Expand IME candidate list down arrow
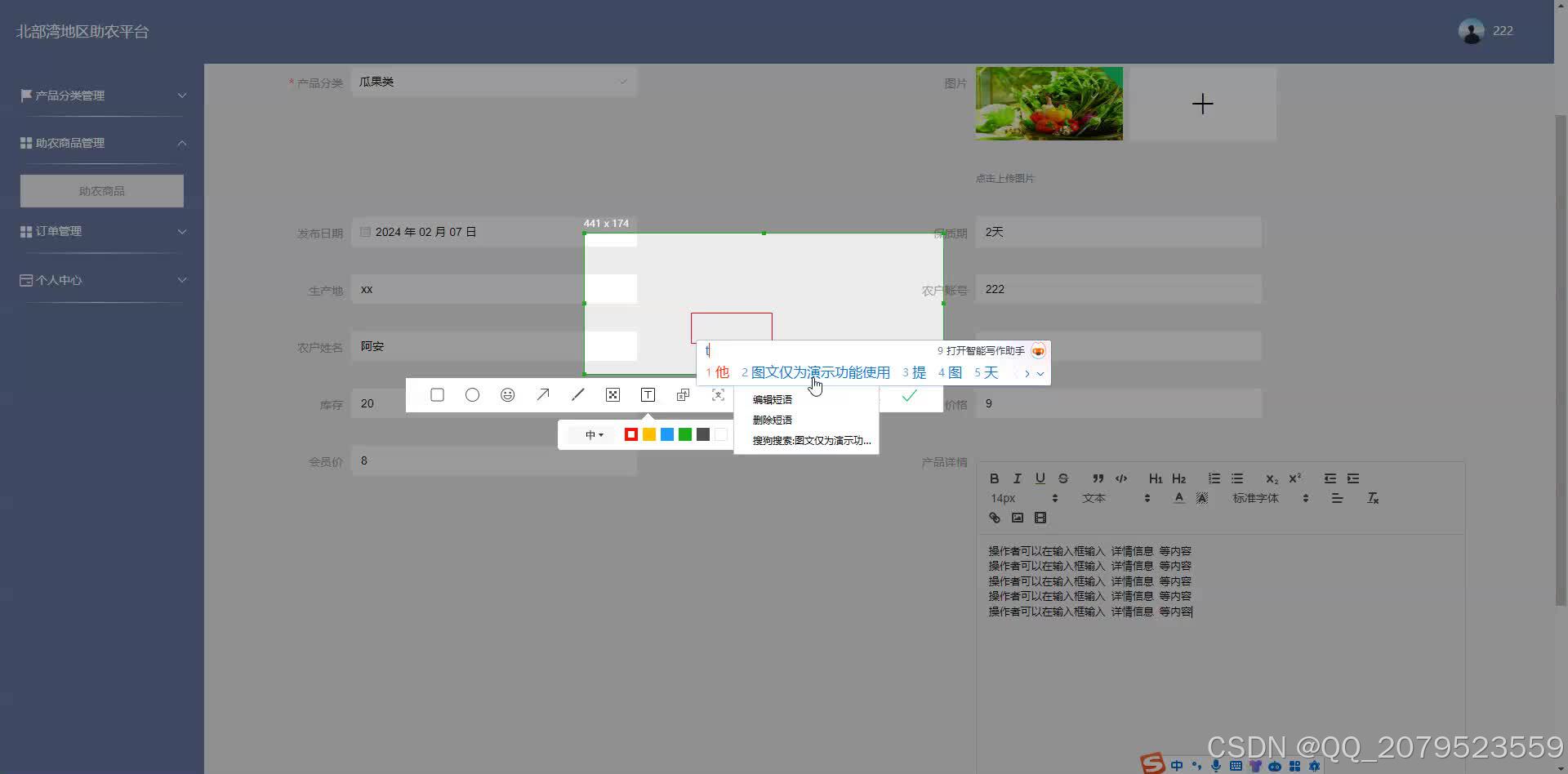This screenshot has width=1568, height=774. 1040,374
